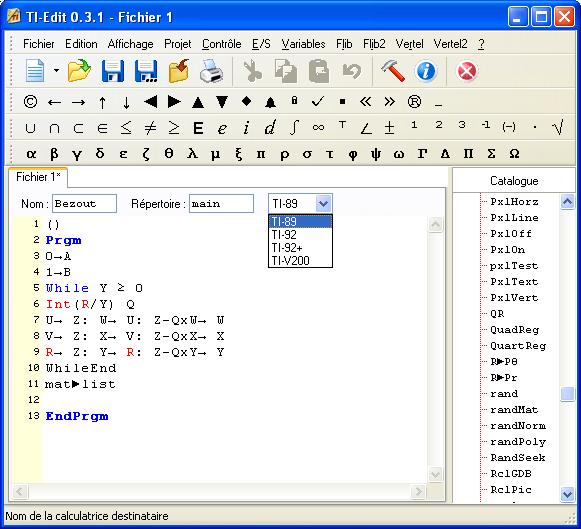Insert the store right arrow symbol
Image resolution: width=581 pixels, height=529 pixels.
(78, 103)
